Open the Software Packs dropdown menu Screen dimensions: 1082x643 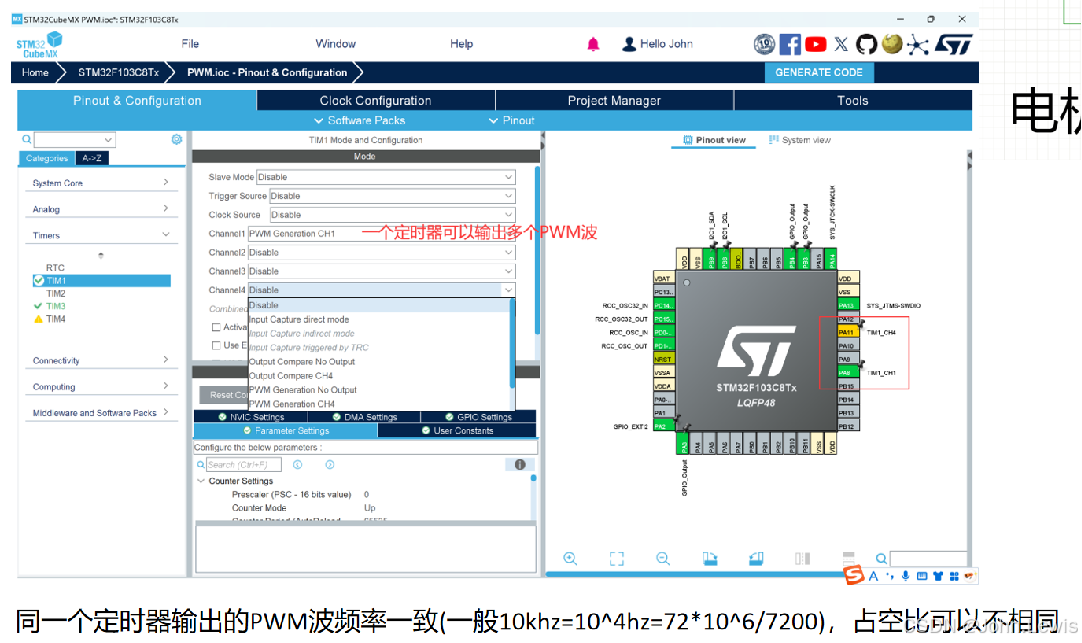[360, 120]
